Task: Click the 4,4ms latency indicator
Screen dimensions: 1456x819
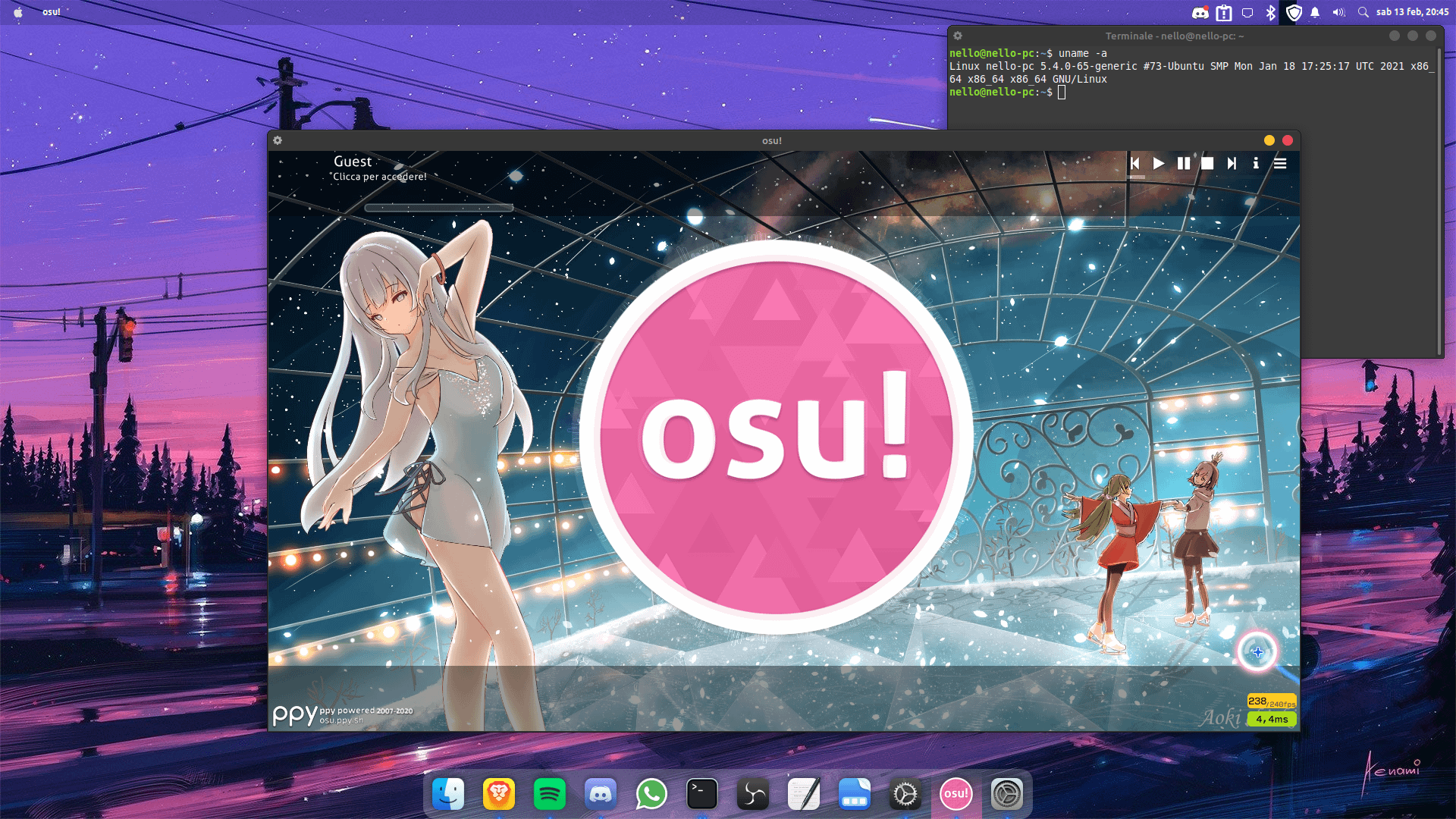Action: pyautogui.click(x=1272, y=719)
